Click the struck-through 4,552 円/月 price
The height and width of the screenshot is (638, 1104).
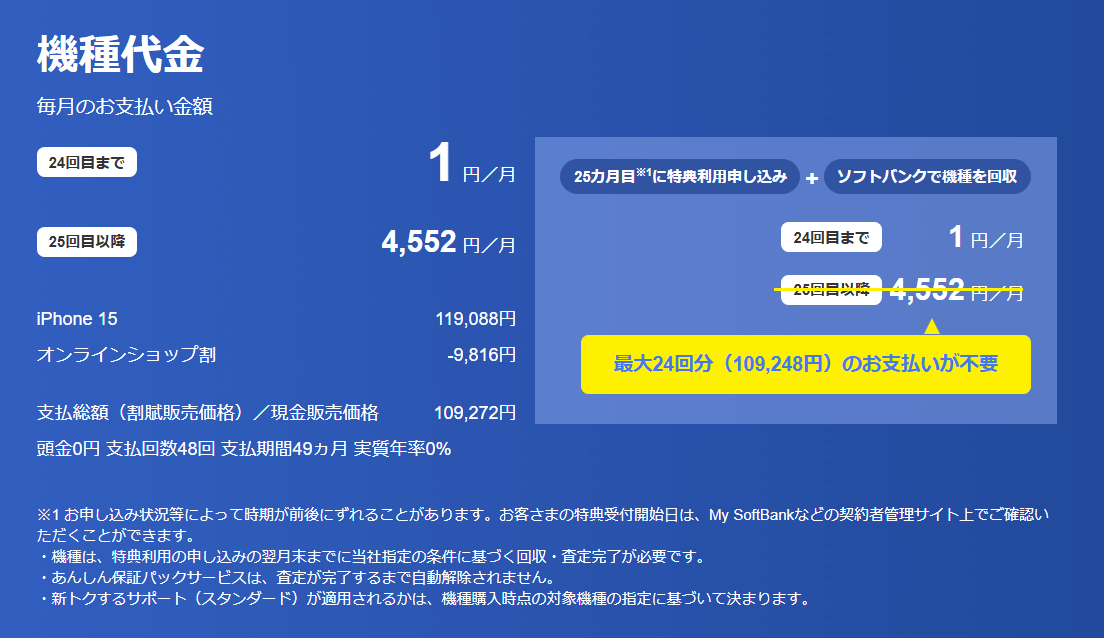tap(956, 289)
